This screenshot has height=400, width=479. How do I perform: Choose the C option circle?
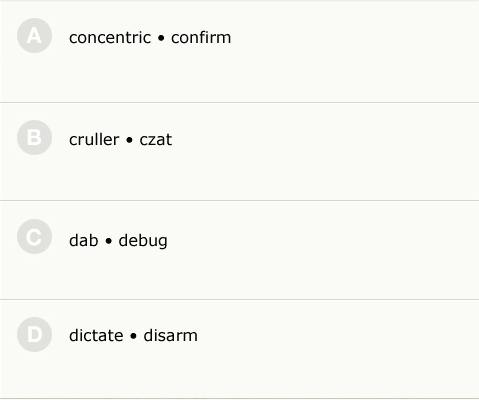pos(34,237)
